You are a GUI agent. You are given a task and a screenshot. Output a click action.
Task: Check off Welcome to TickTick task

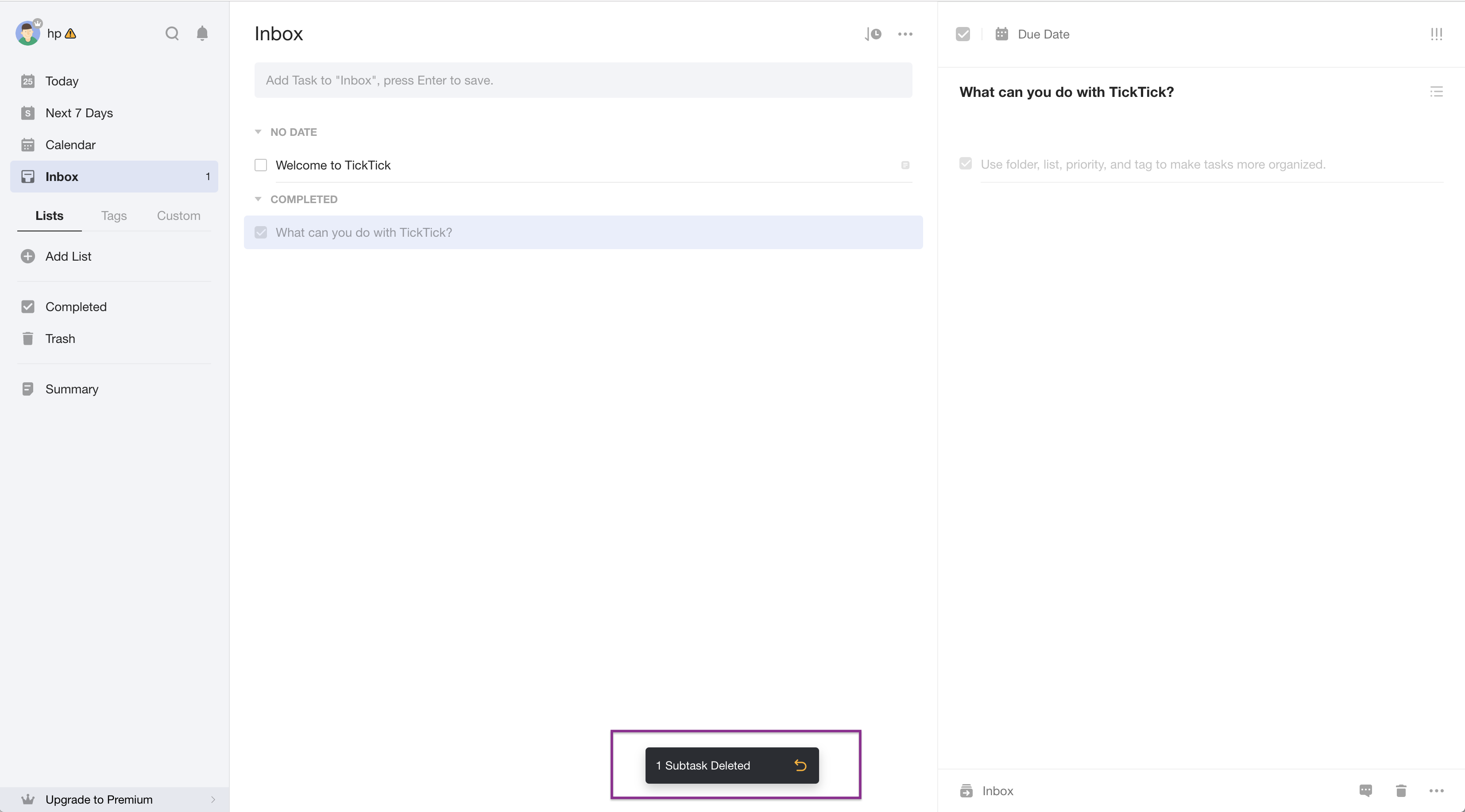click(260, 165)
